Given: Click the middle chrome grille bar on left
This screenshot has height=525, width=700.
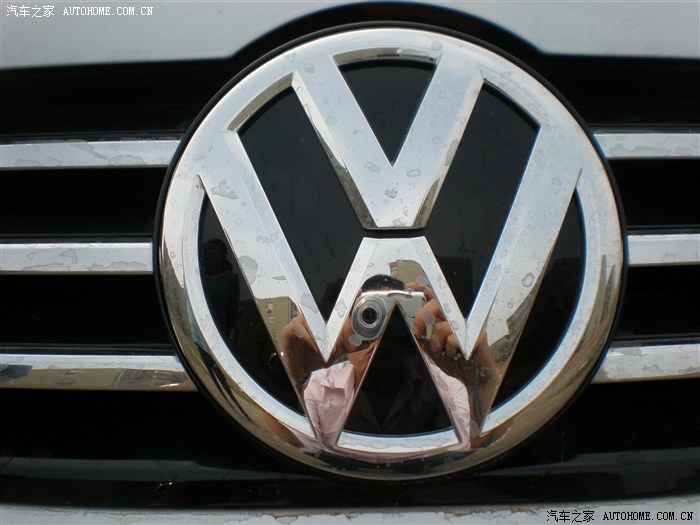Looking at the screenshot, I should coord(75,257).
